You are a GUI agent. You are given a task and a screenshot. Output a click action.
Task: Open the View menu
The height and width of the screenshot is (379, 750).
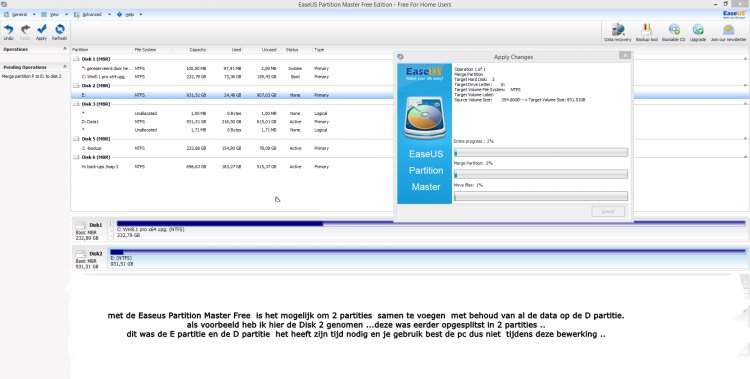coord(54,14)
